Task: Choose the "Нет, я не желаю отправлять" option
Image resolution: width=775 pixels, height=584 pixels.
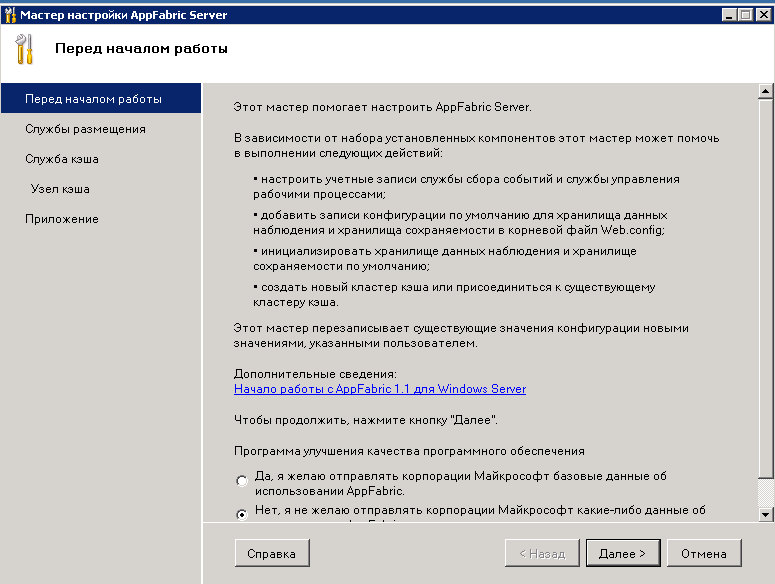Action: (242, 514)
